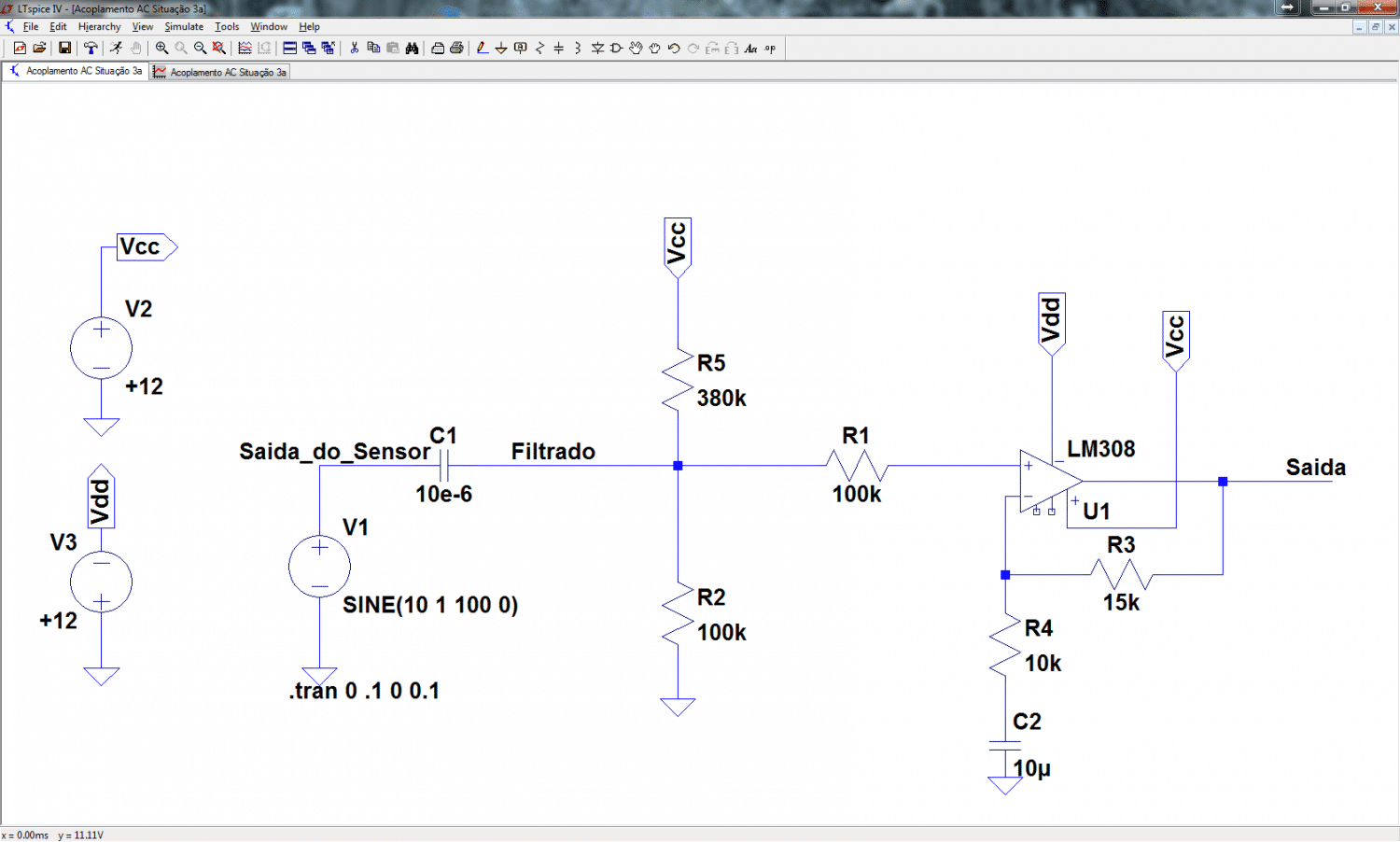
Task: Select the Draw Wire pencil tool
Action: [482, 48]
